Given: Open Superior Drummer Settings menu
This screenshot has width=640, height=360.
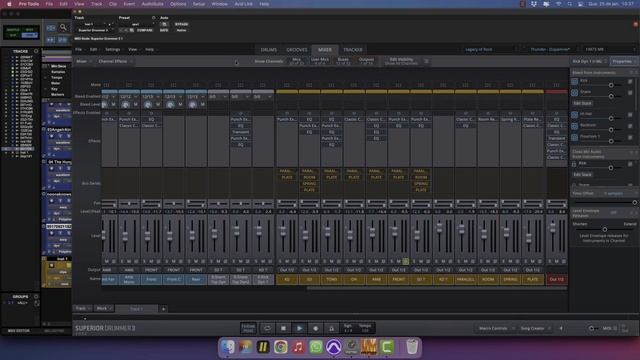Looking at the screenshot, I should point(113,49).
